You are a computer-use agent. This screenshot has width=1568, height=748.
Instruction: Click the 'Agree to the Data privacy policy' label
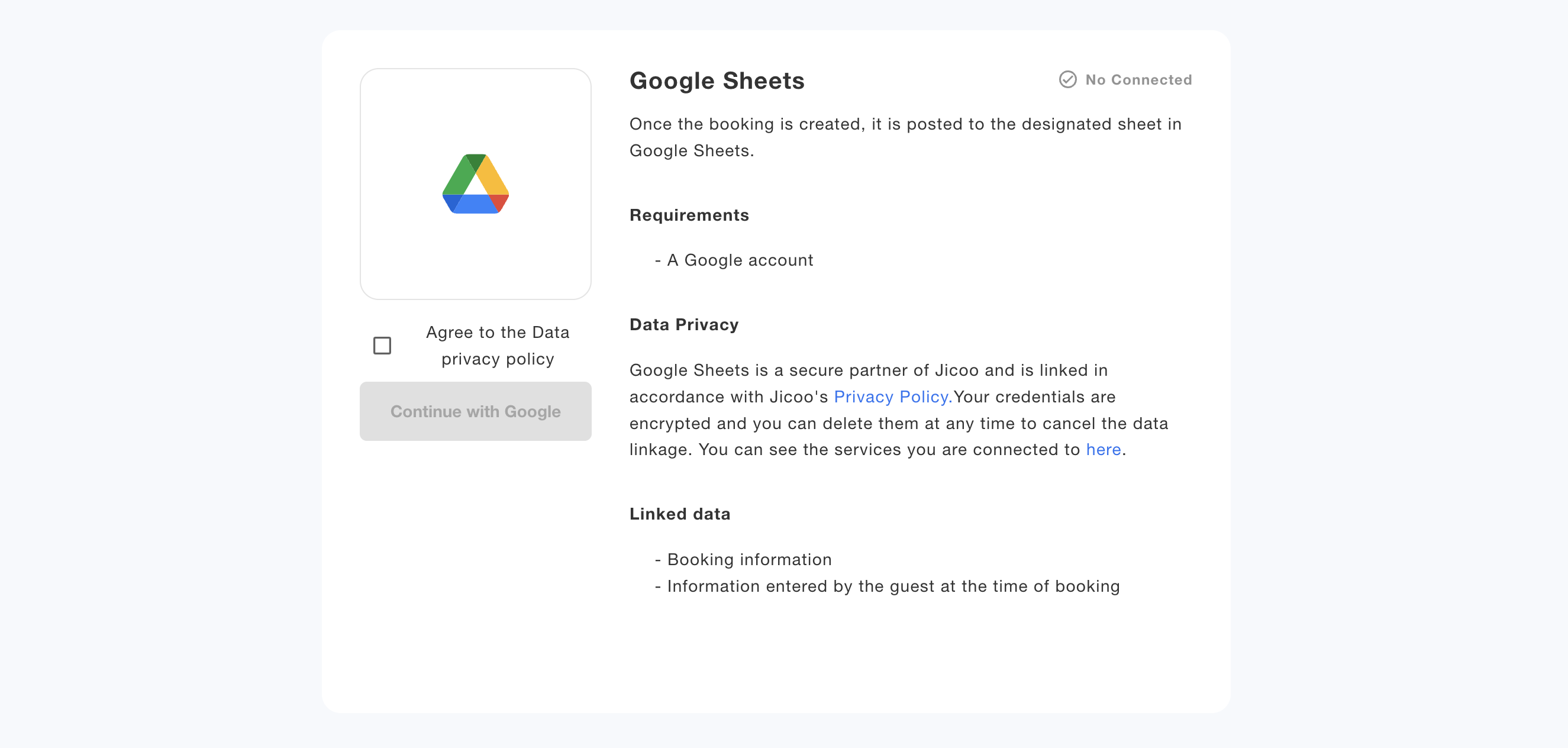(498, 346)
